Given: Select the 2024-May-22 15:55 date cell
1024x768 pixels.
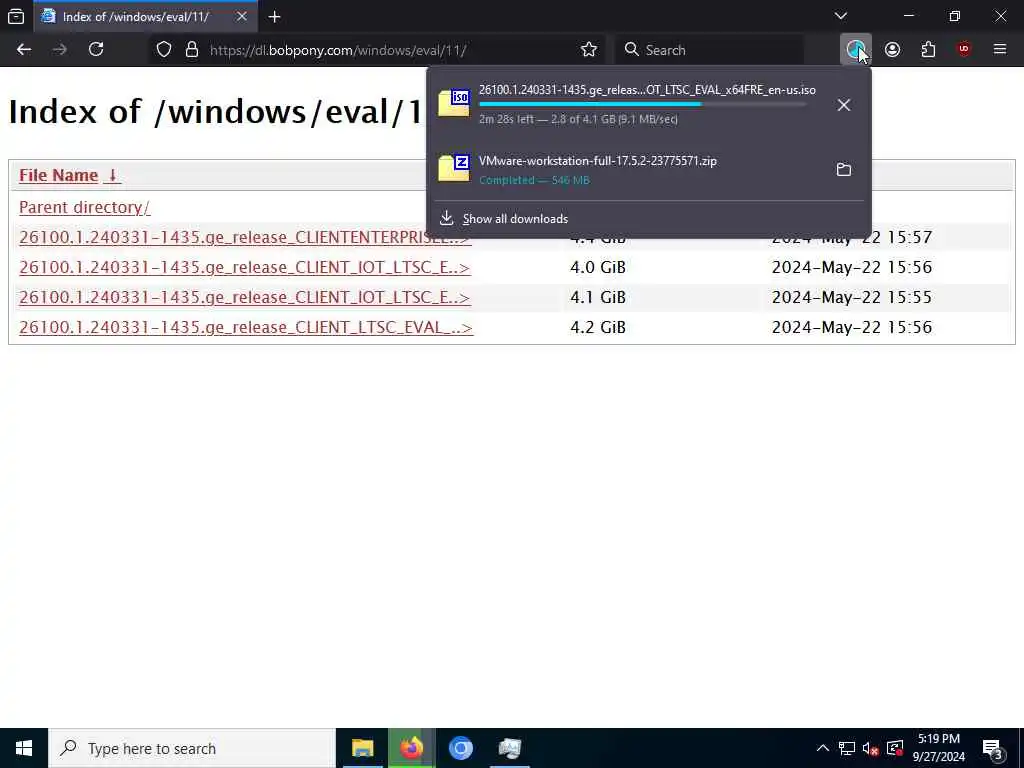Looking at the screenshot, I should click(852, 297).
